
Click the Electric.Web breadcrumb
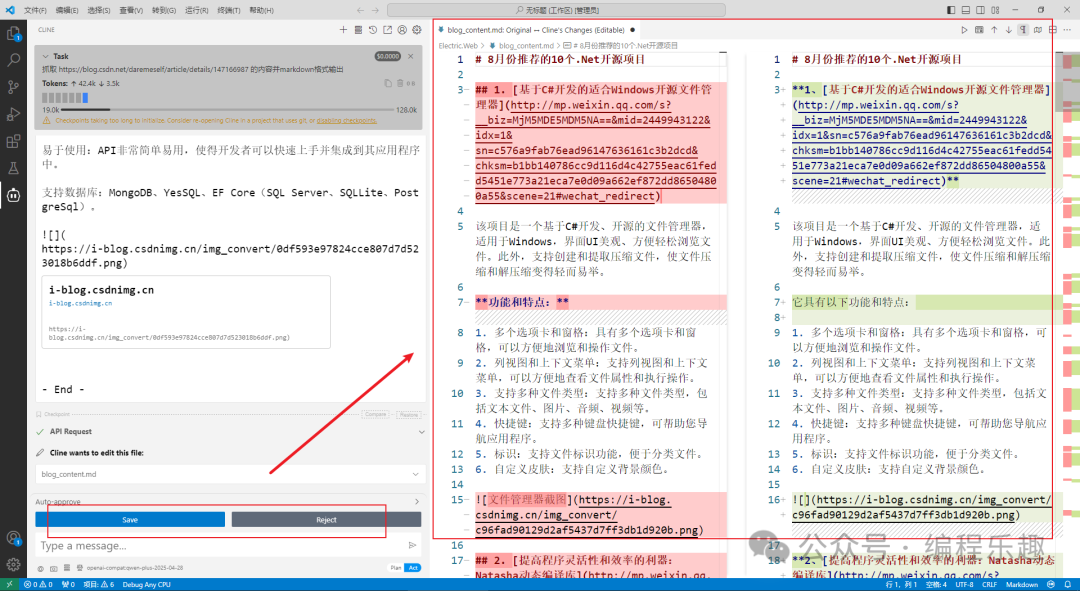pos(458,45)
